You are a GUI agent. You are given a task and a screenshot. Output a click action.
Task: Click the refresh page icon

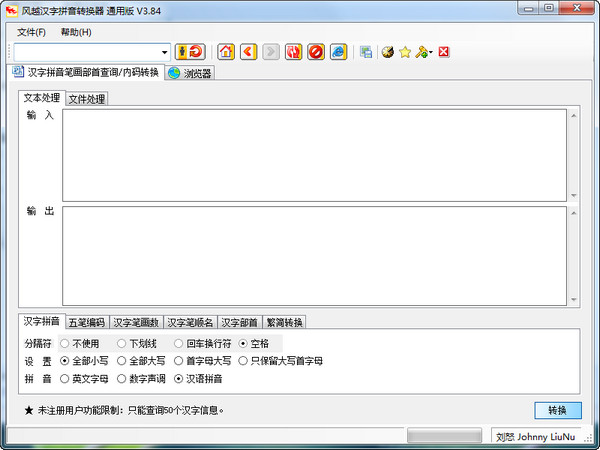293,52
